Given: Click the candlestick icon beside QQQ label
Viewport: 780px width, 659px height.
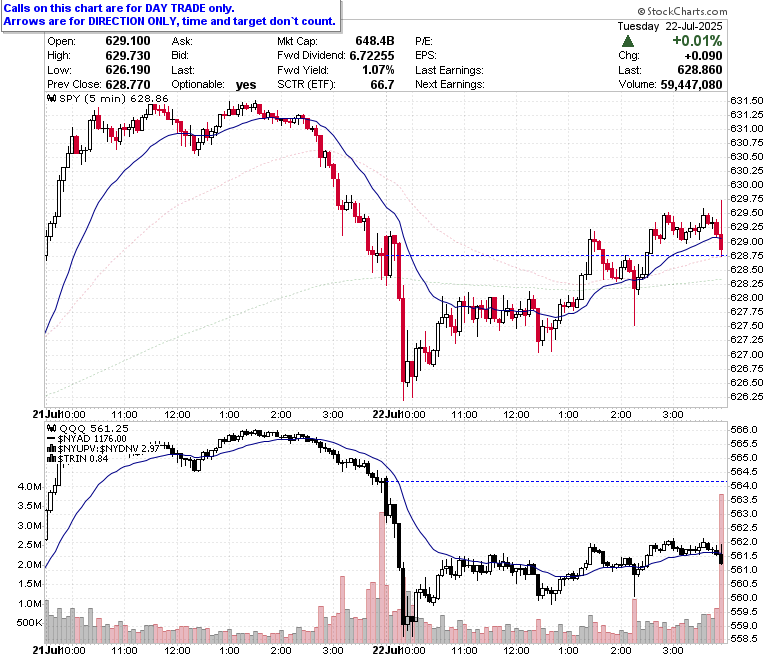Looking at the screenshot, I should coord(52,428).
